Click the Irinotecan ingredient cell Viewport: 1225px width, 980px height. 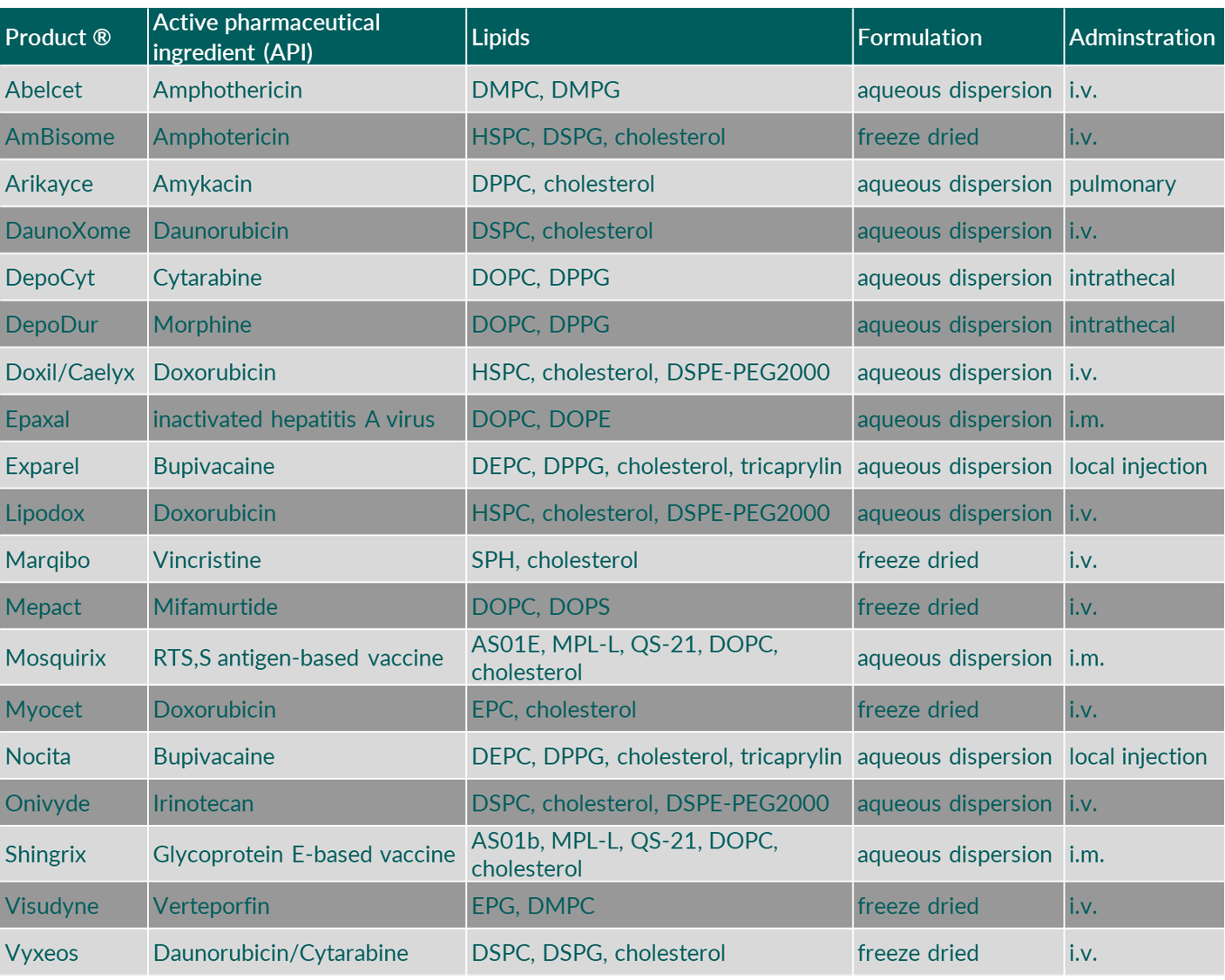tap(204, 803)
